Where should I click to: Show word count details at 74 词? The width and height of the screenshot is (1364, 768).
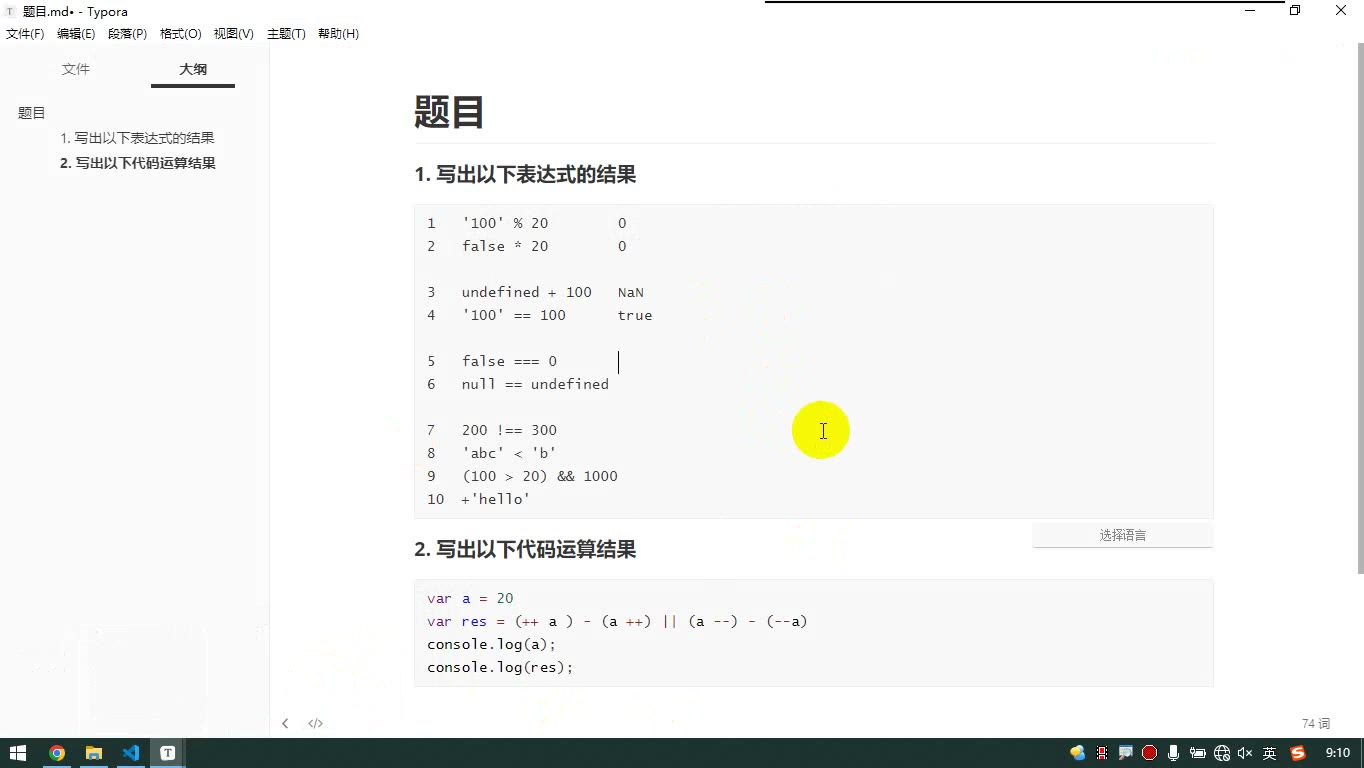click(1316, 723)
